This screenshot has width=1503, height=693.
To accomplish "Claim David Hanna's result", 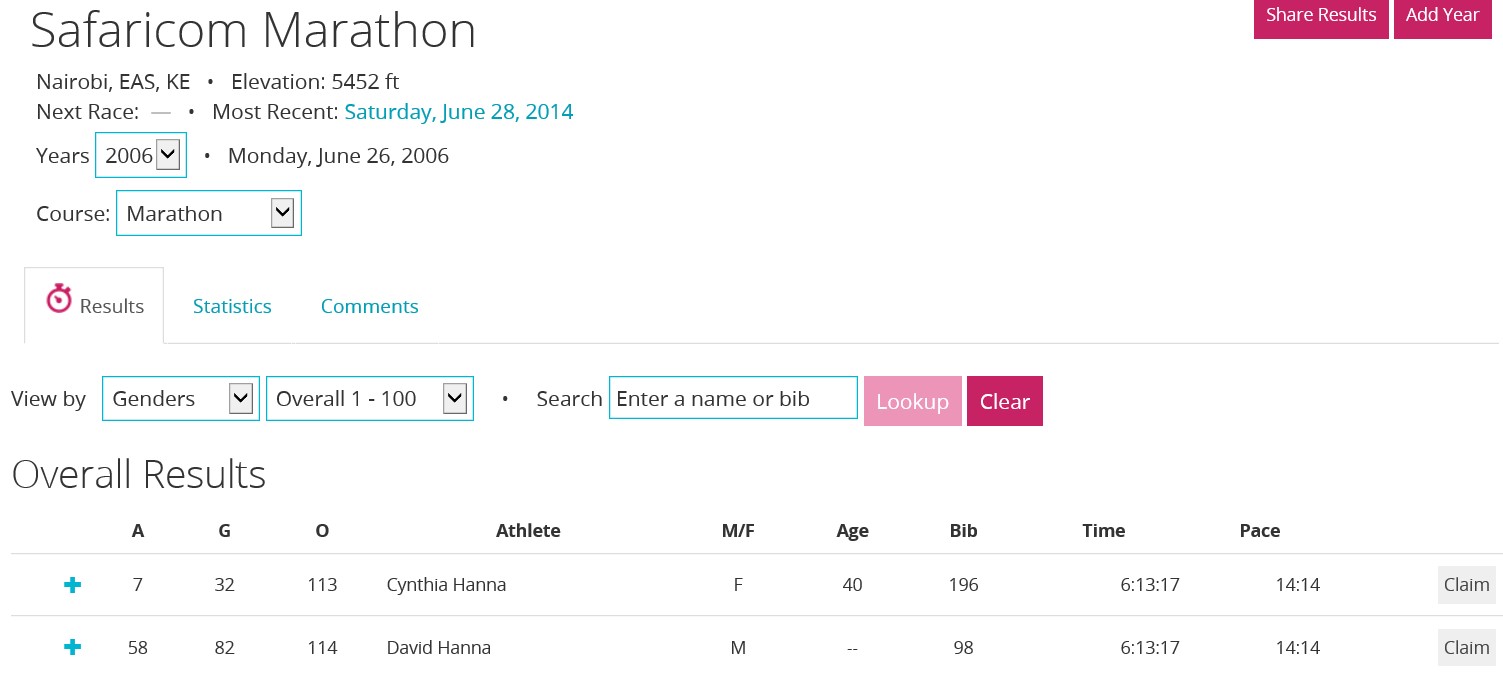I will (x=1466, y=647).
